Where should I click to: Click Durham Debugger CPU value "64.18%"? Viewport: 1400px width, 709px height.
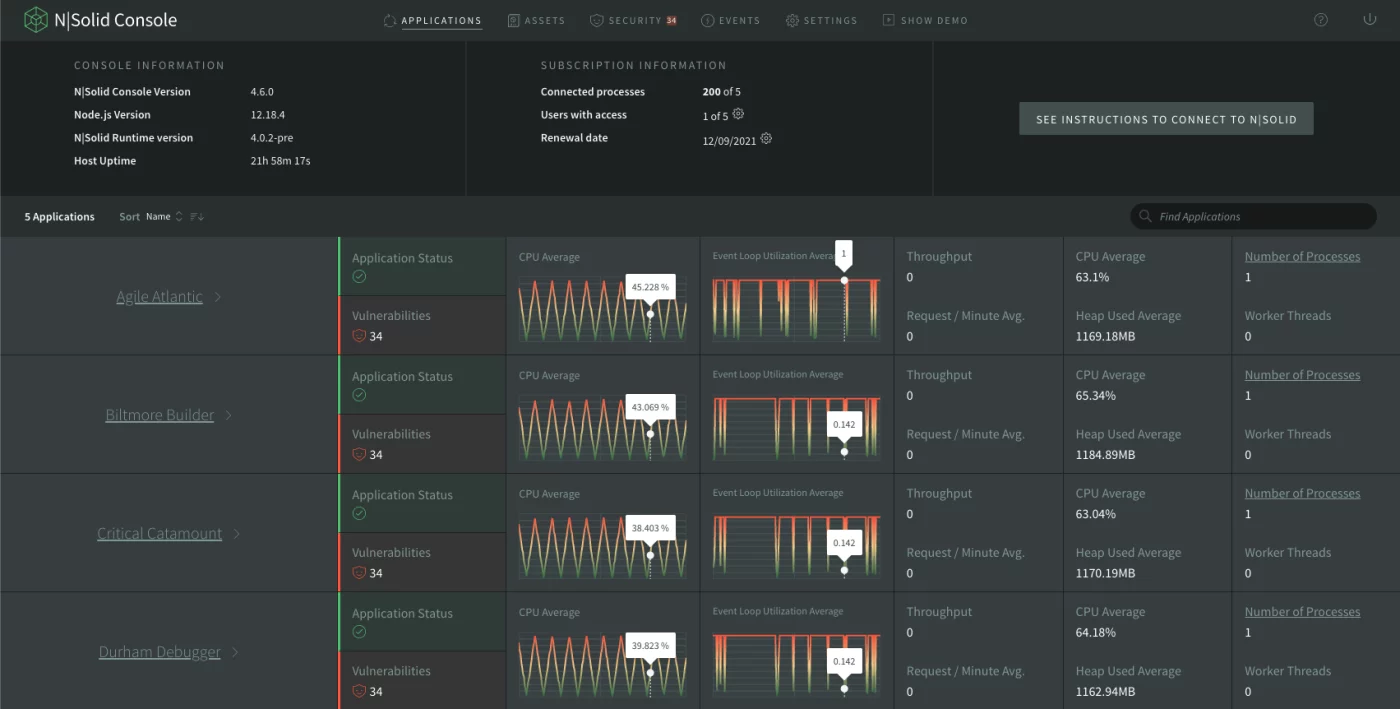[x=1096, y=632]
